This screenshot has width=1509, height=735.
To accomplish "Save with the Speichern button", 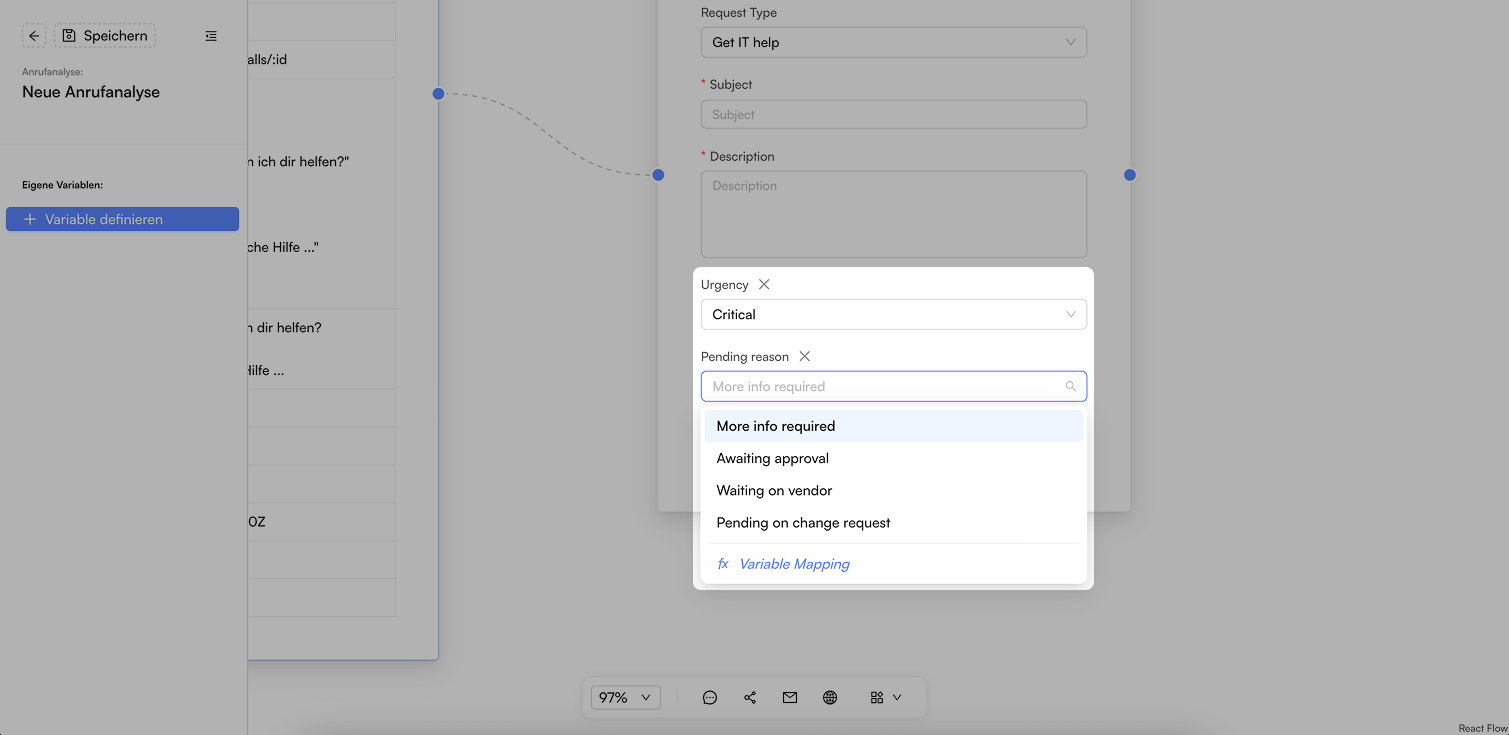I will tap(105, 36).
